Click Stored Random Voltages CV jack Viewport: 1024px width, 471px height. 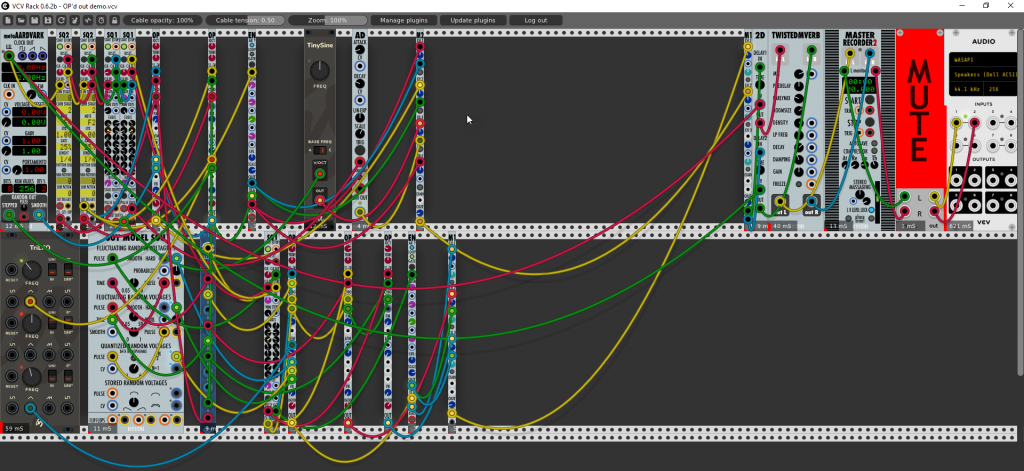coord(113,406)
